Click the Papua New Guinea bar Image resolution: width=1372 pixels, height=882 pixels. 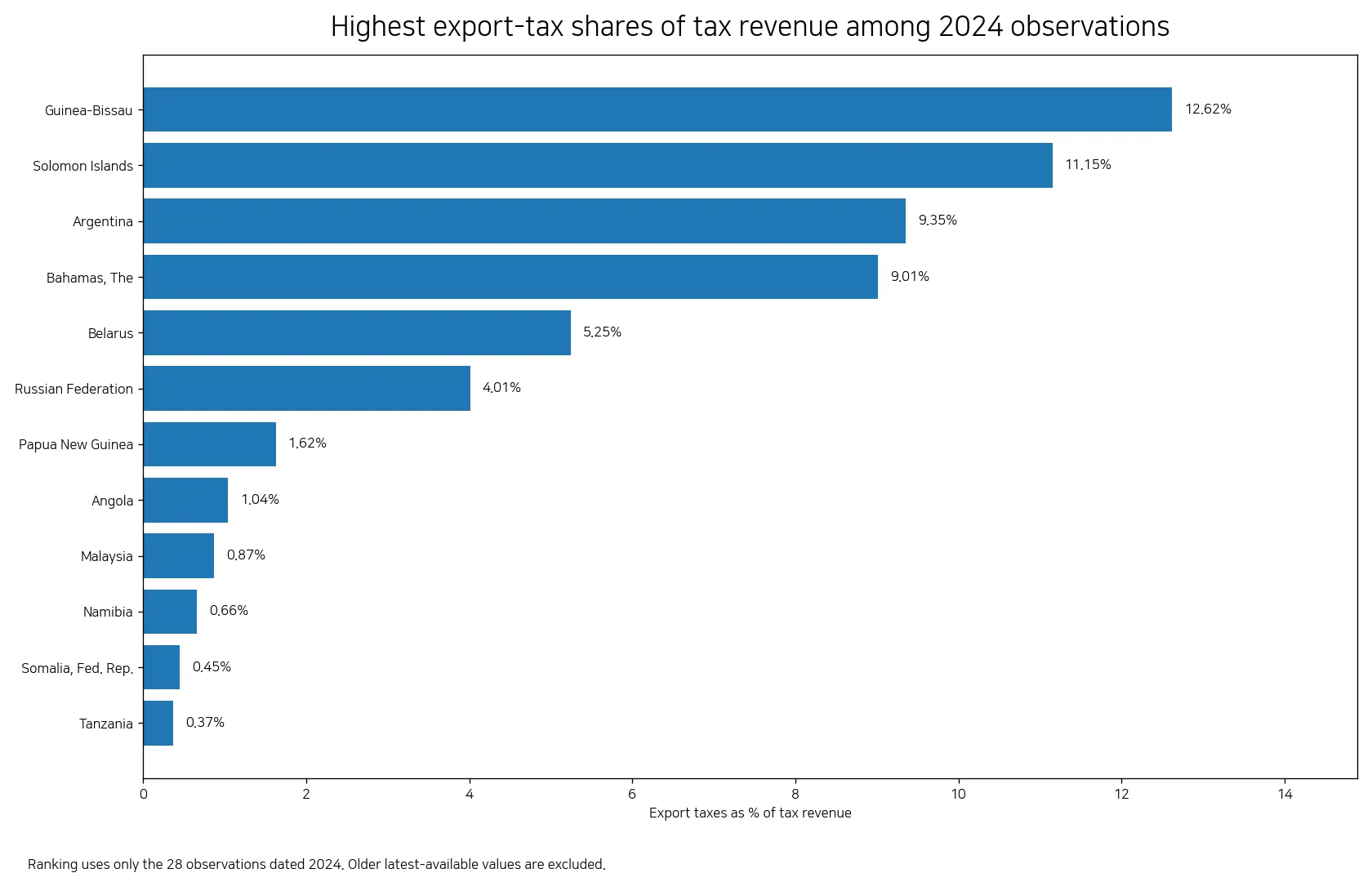pyautogui.click(x=210, y=444)
